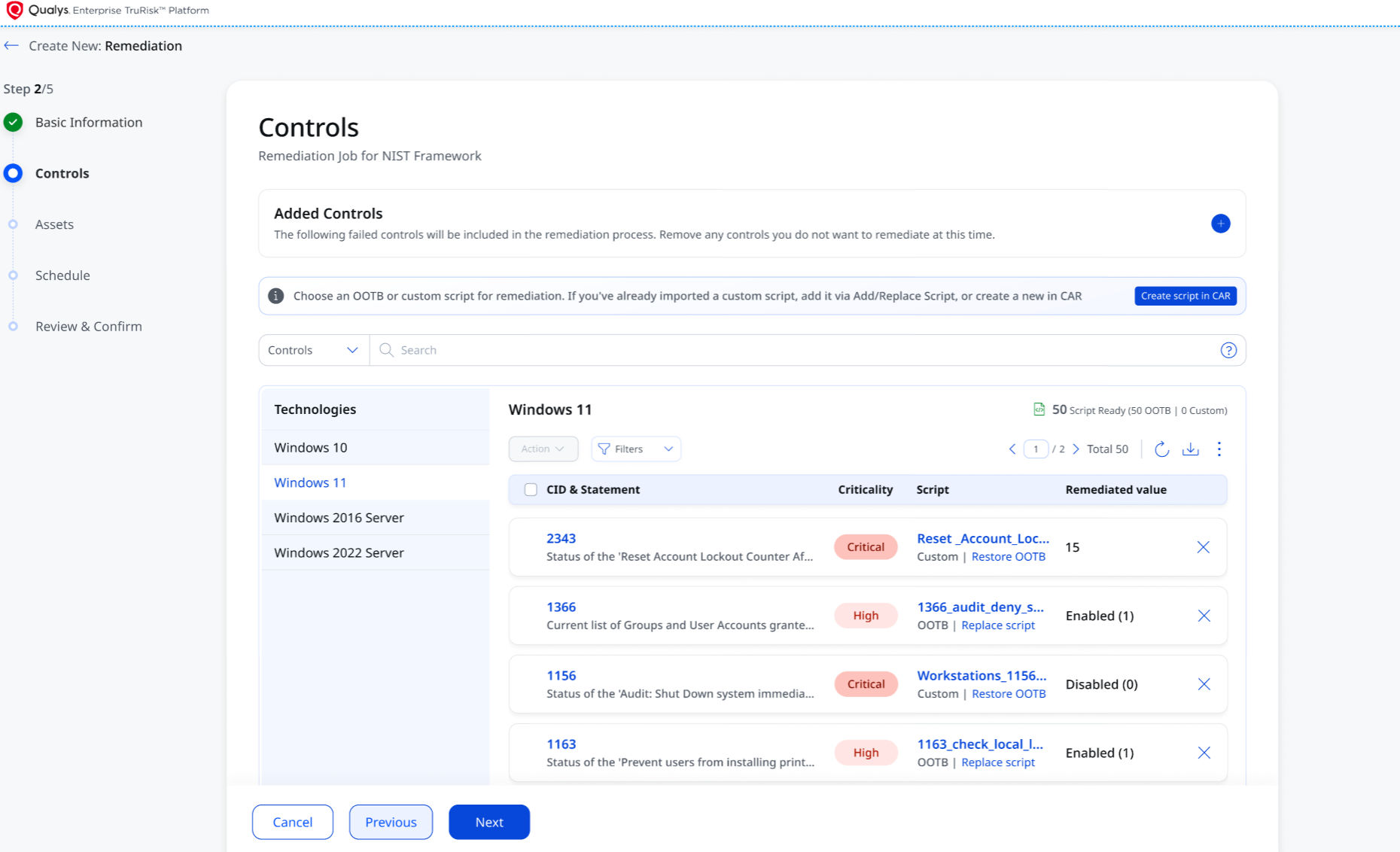Open the Filters dropdown

pyautogui.click(x=636, y=449)
